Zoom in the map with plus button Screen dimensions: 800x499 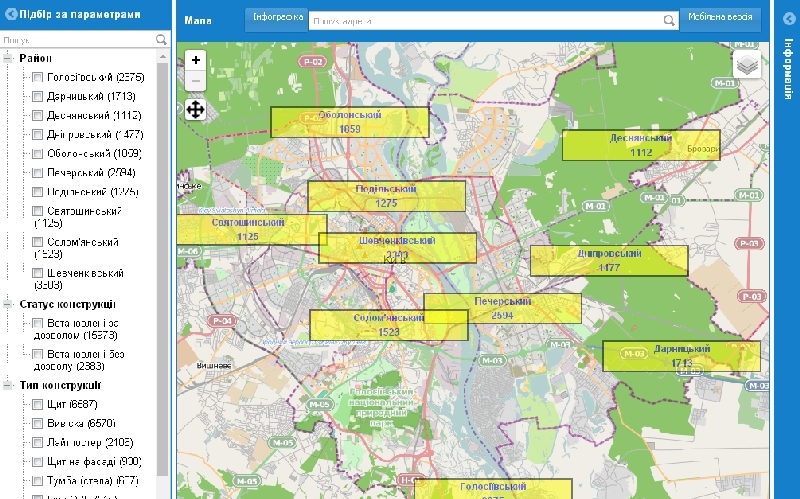pos(195,60)
